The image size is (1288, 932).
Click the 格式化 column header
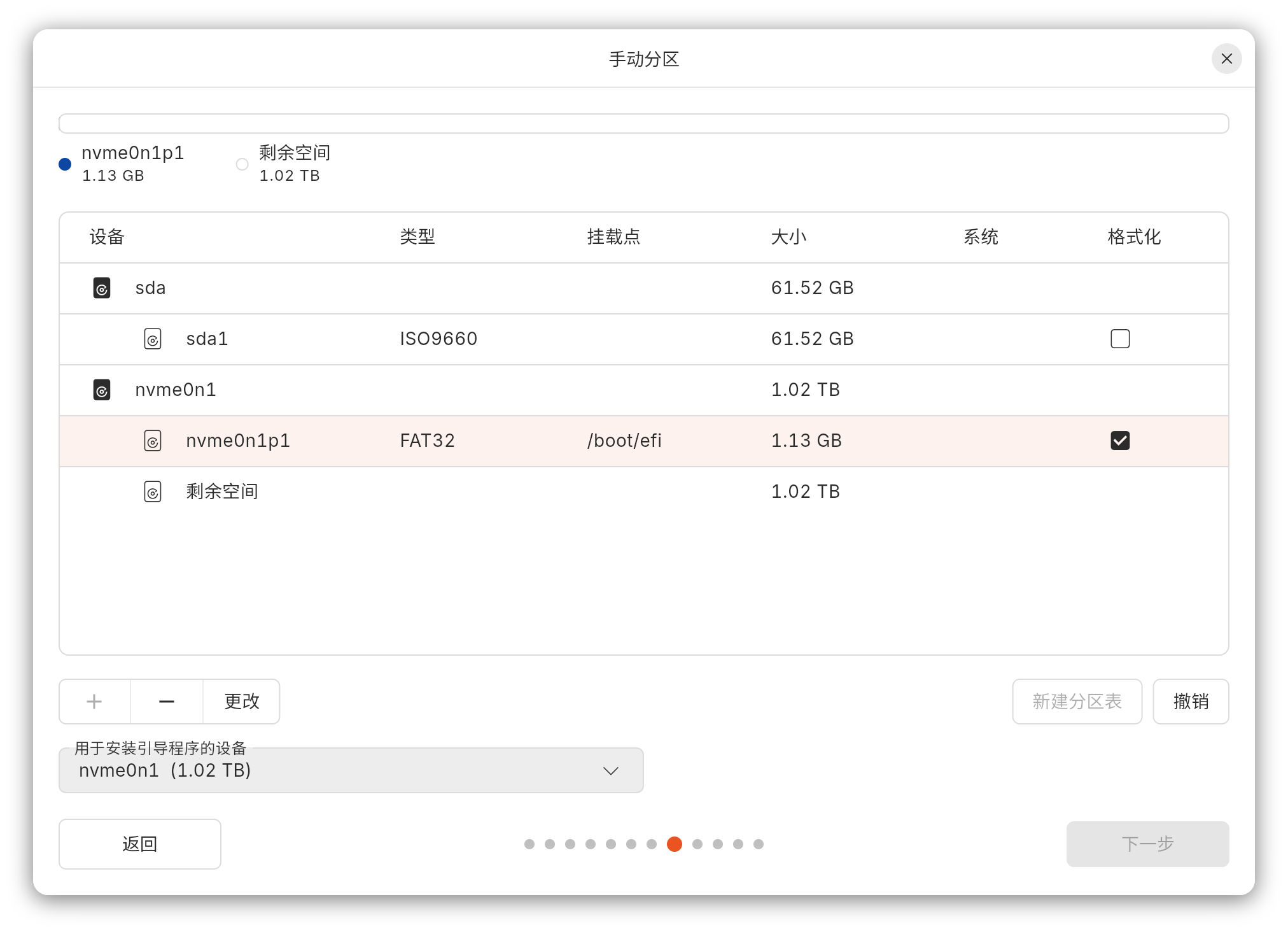1134,237
